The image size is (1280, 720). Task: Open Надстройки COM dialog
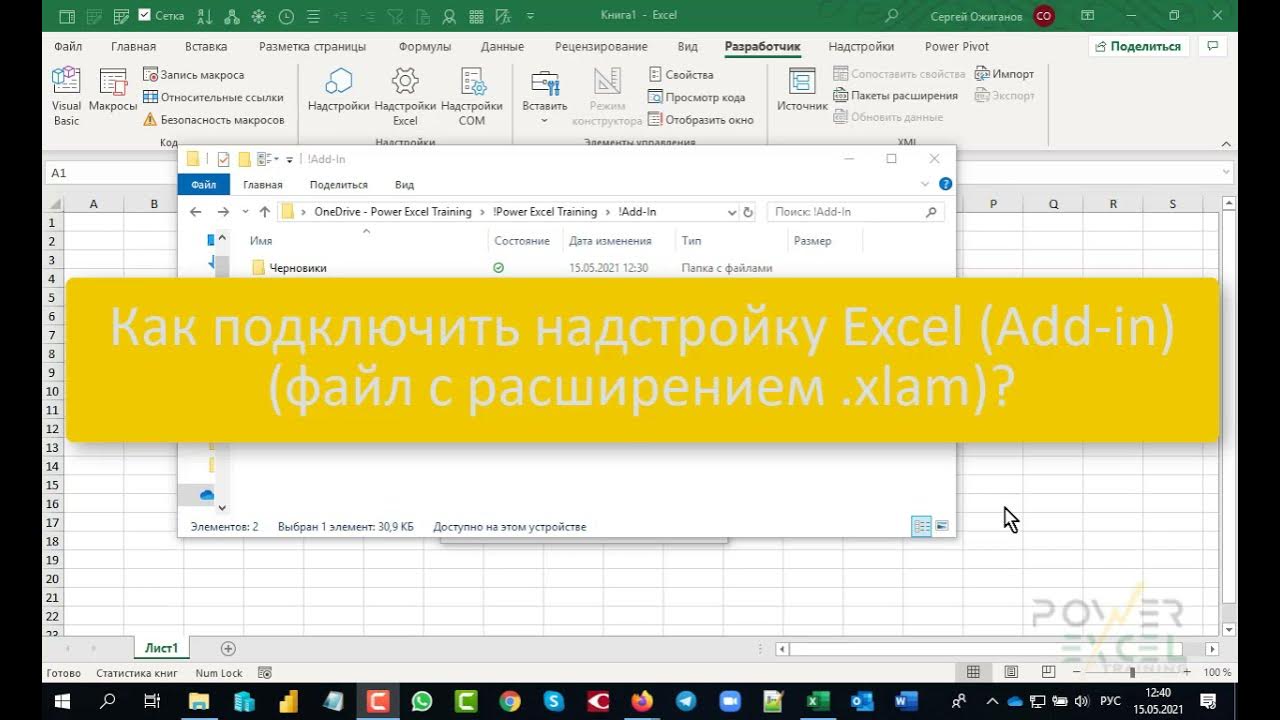click(472, 97)
